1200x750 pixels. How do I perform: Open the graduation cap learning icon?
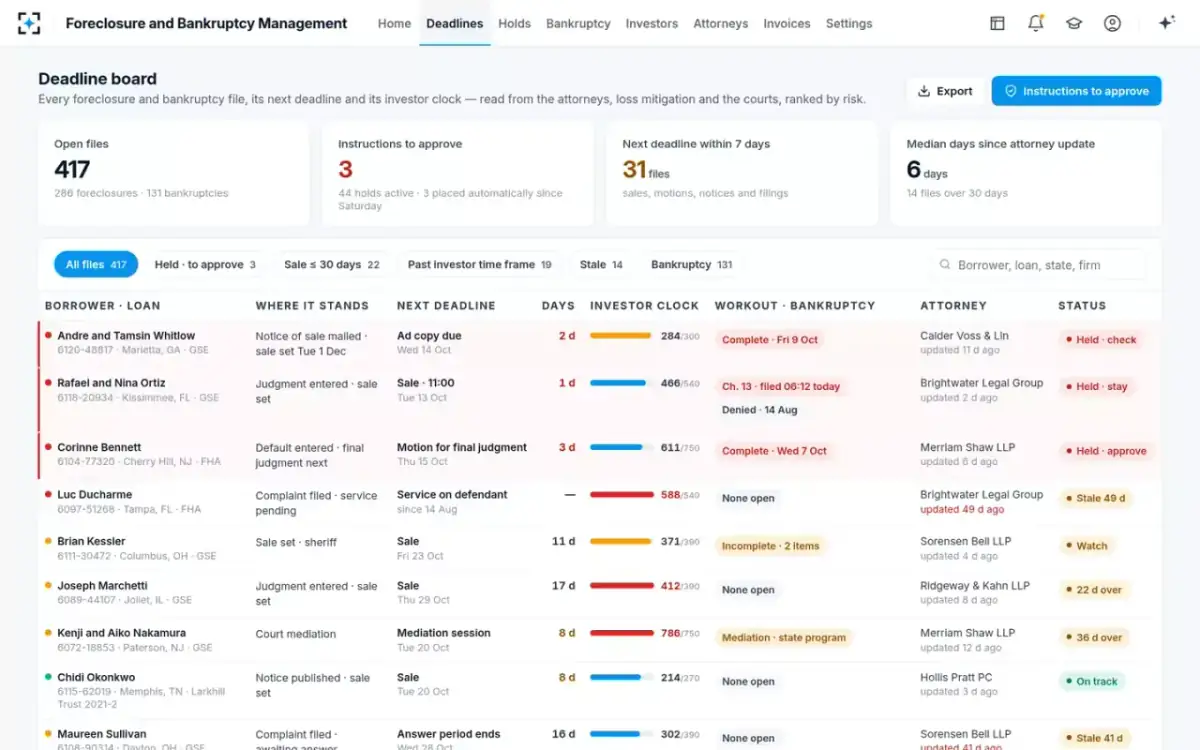1074,23
